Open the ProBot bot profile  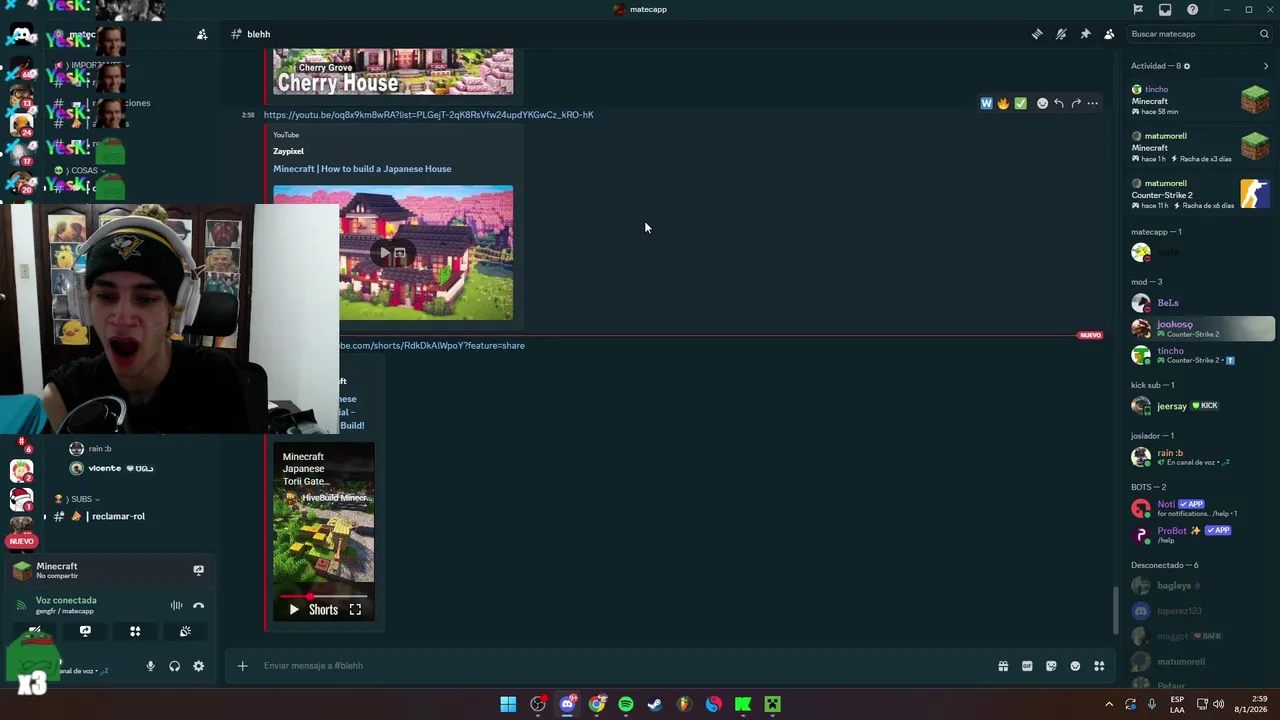[1200, 534]
